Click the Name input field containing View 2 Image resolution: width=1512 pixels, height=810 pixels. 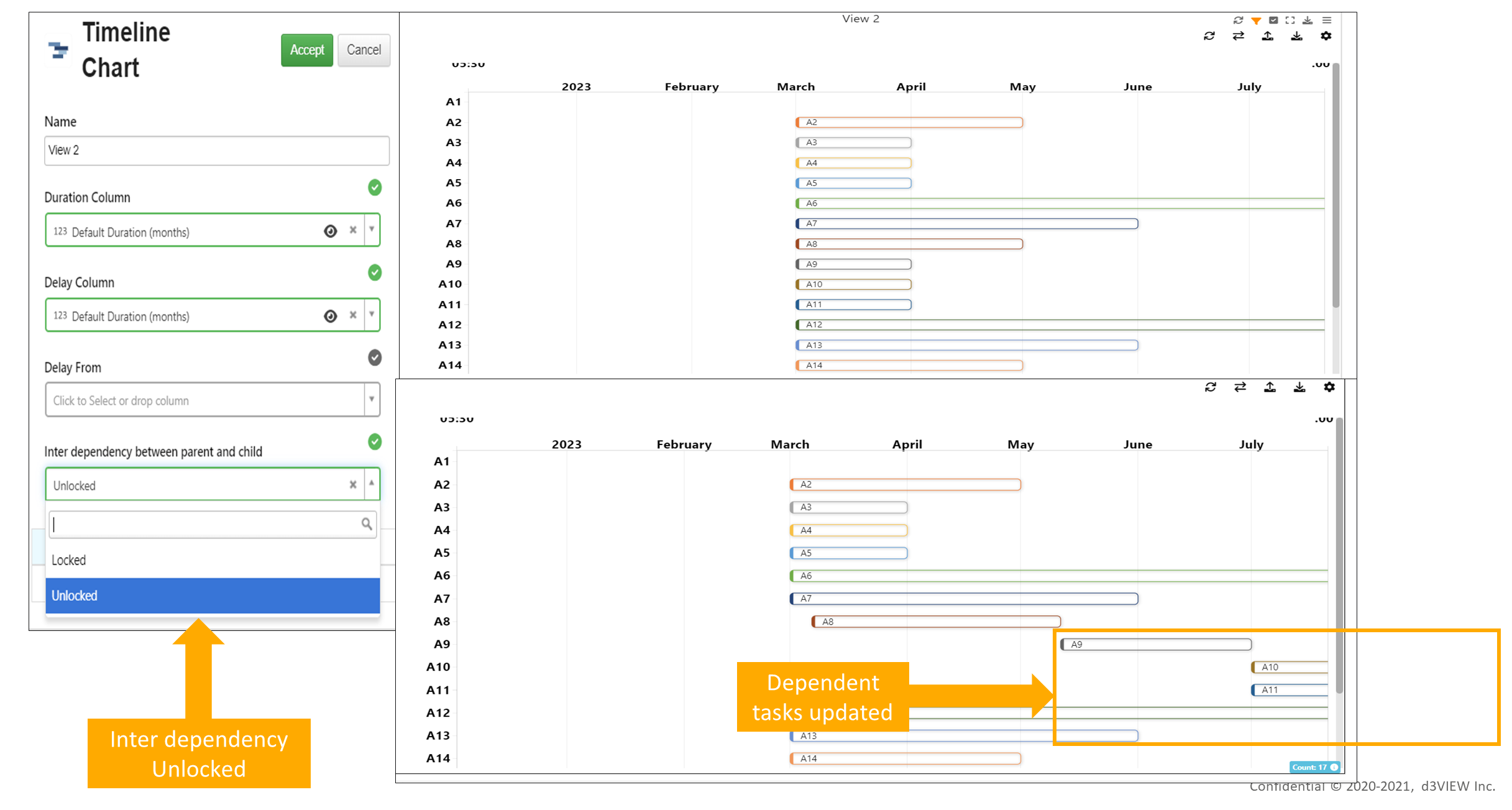217,150
